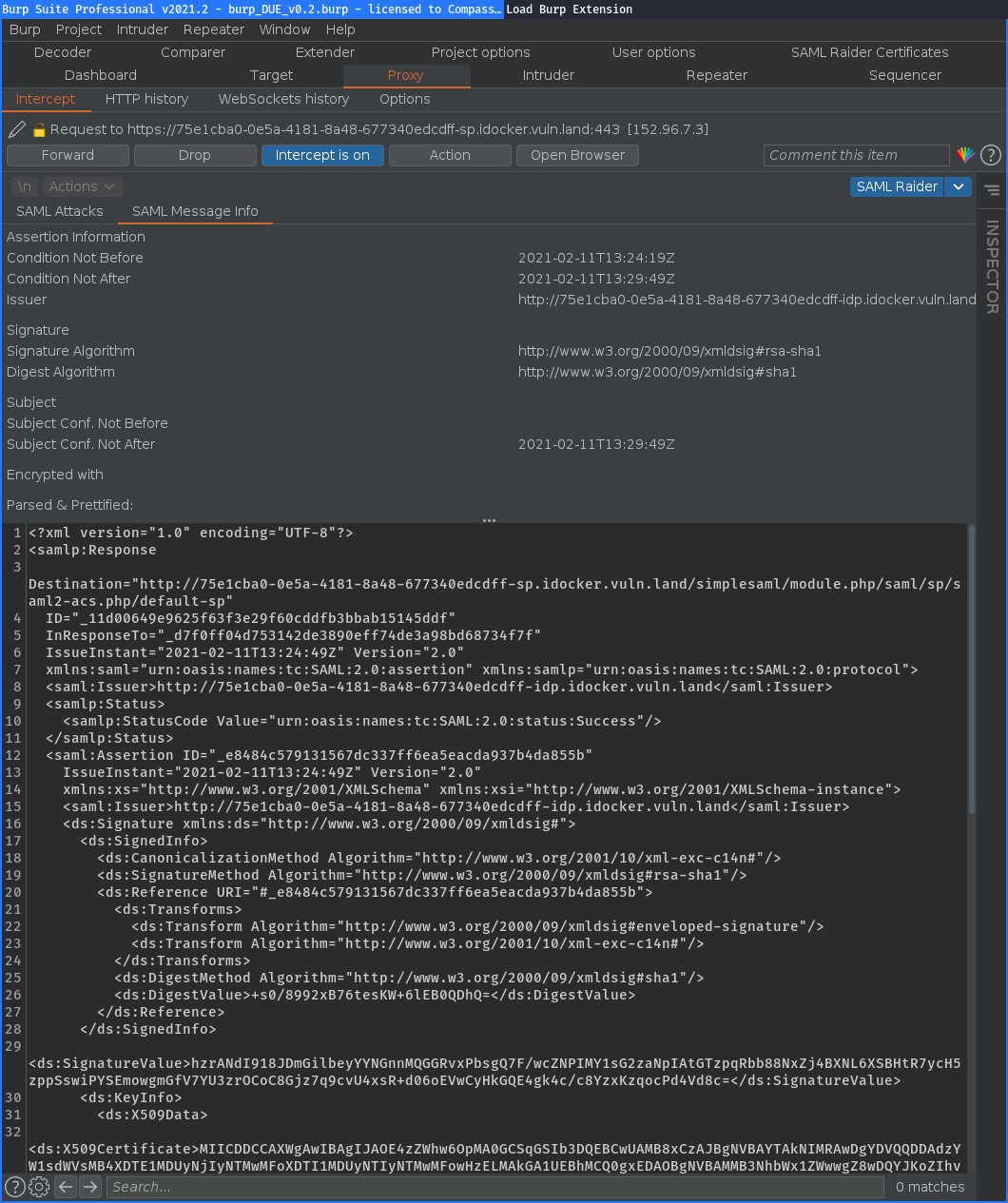Toggle Intercept is on button
The height and width of the screenshot is (1203, 1008).
point(322,155)
